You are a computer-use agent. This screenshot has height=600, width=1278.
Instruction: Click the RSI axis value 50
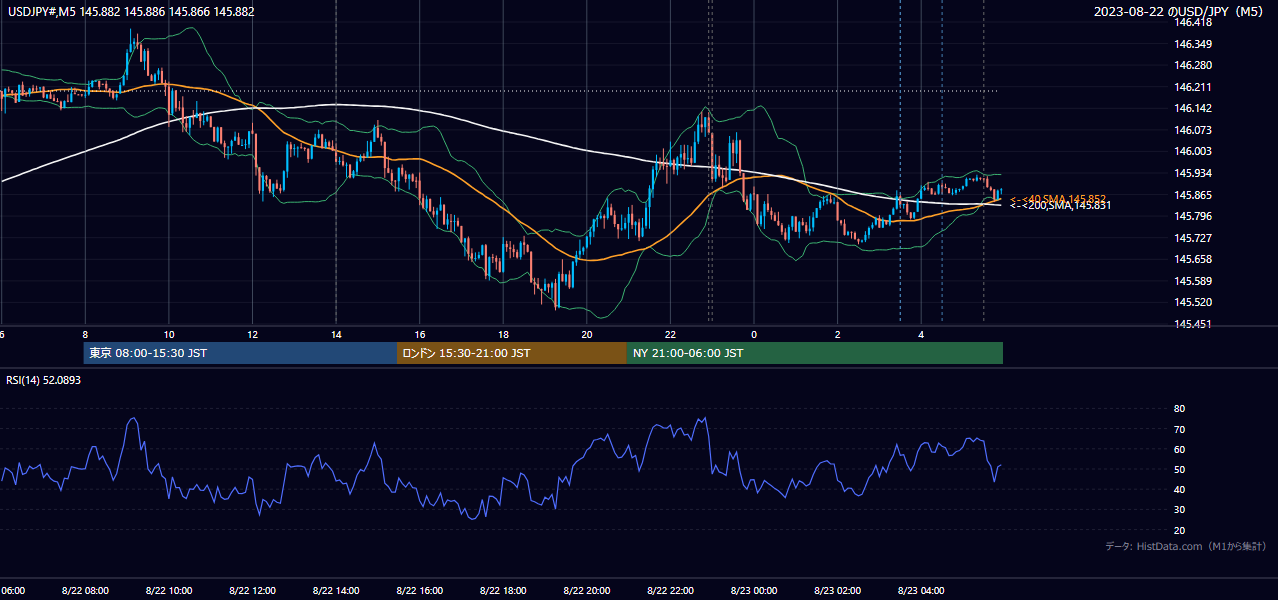[x=1180, y=469]
